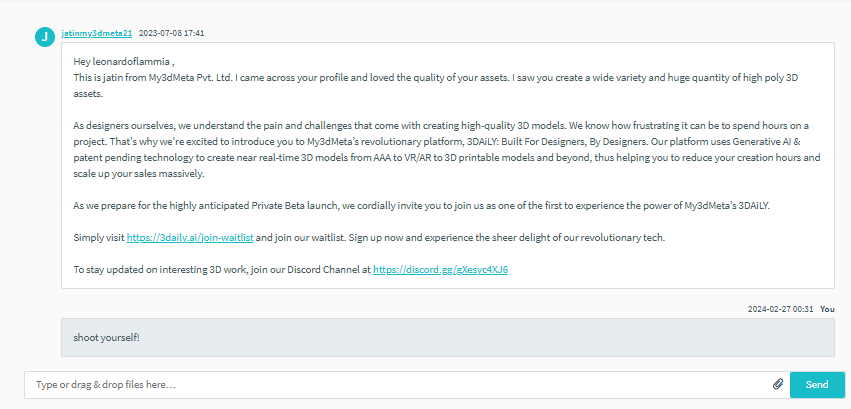Click the 'Private Beta launch' paragraph line
The image size is (851, 409).
pyautogui.click(x=422, y=206)
